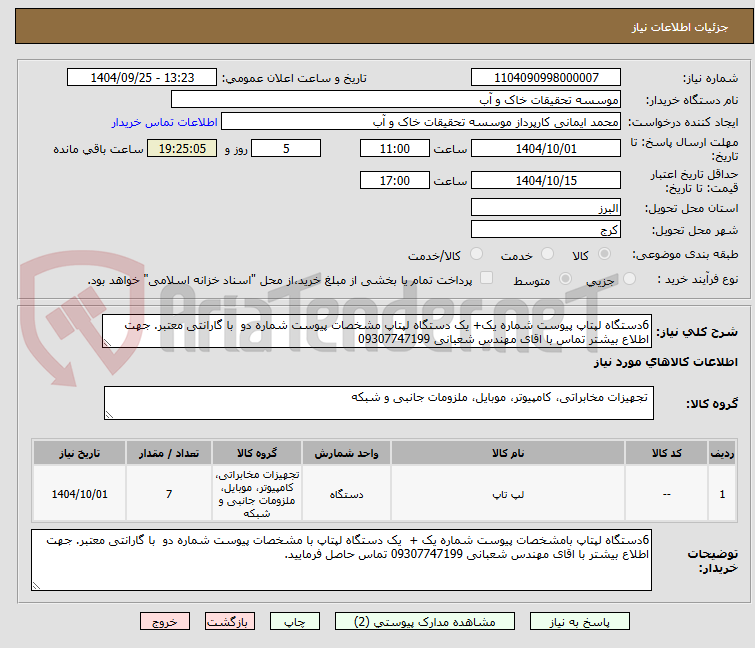Viewport: 755px width, 648px height.
Task: Click the remaining time 19:25:05 field
Action: point(182,148)
